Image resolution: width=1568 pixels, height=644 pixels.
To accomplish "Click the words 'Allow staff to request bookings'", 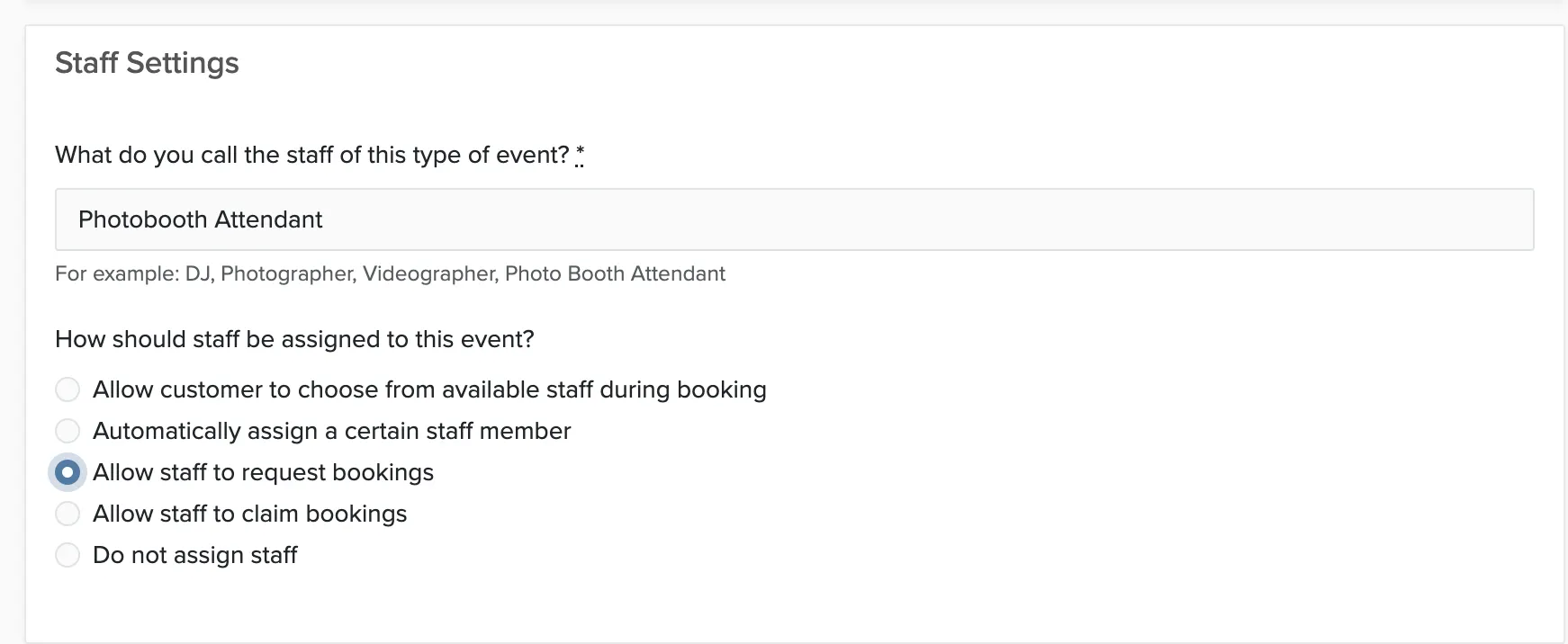I will tap(263, 472).
